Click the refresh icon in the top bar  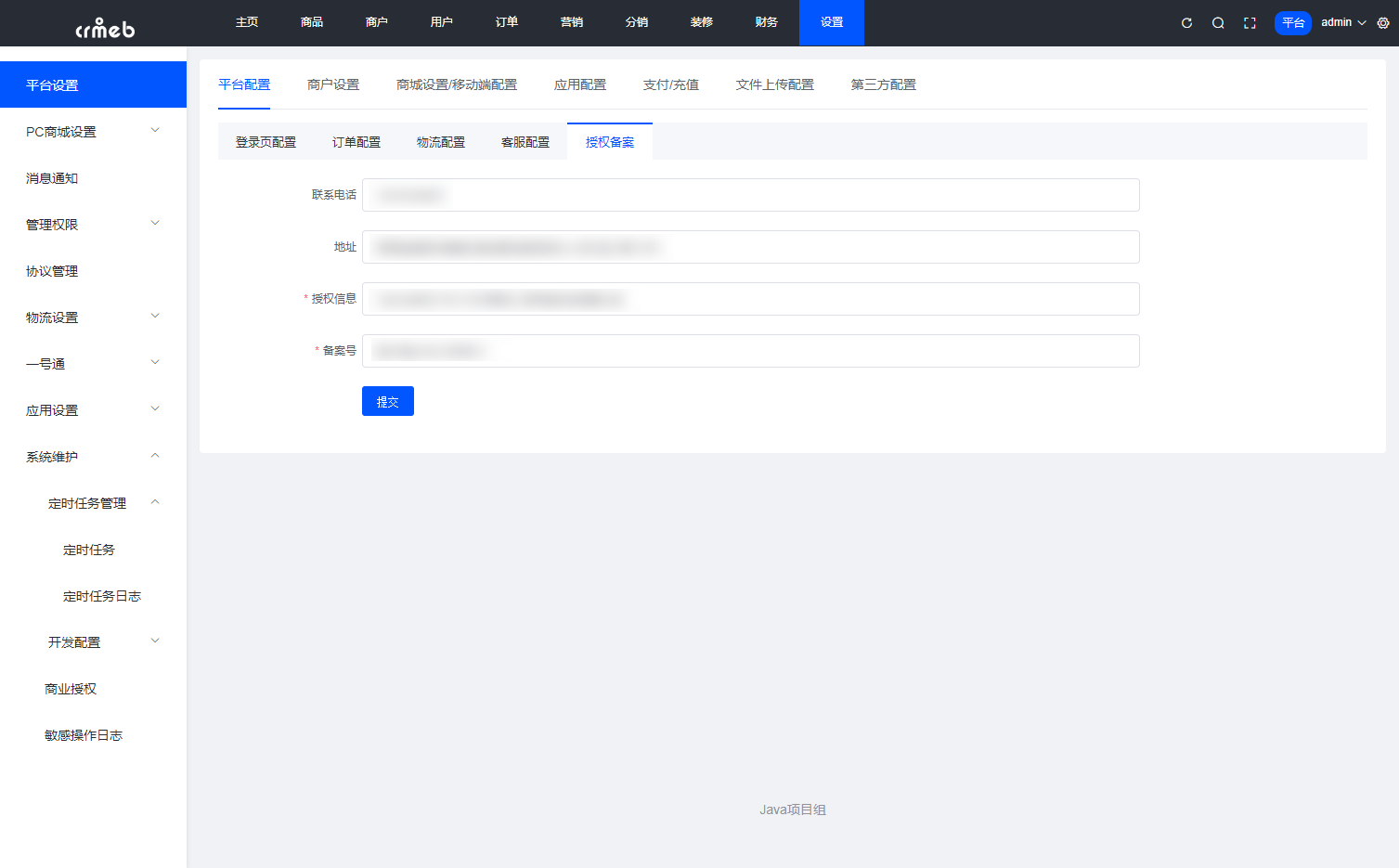click(1185, 22)
